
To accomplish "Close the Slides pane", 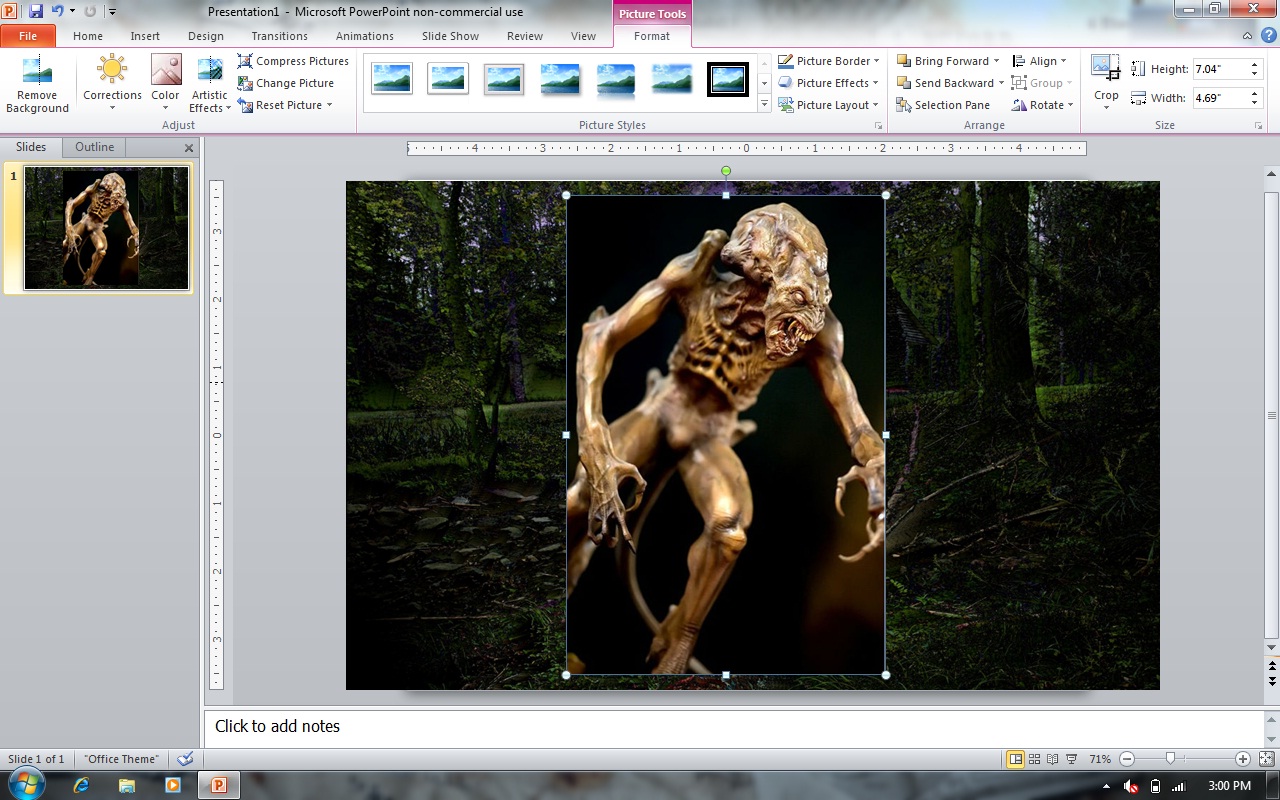I will (x=189, y=148).
